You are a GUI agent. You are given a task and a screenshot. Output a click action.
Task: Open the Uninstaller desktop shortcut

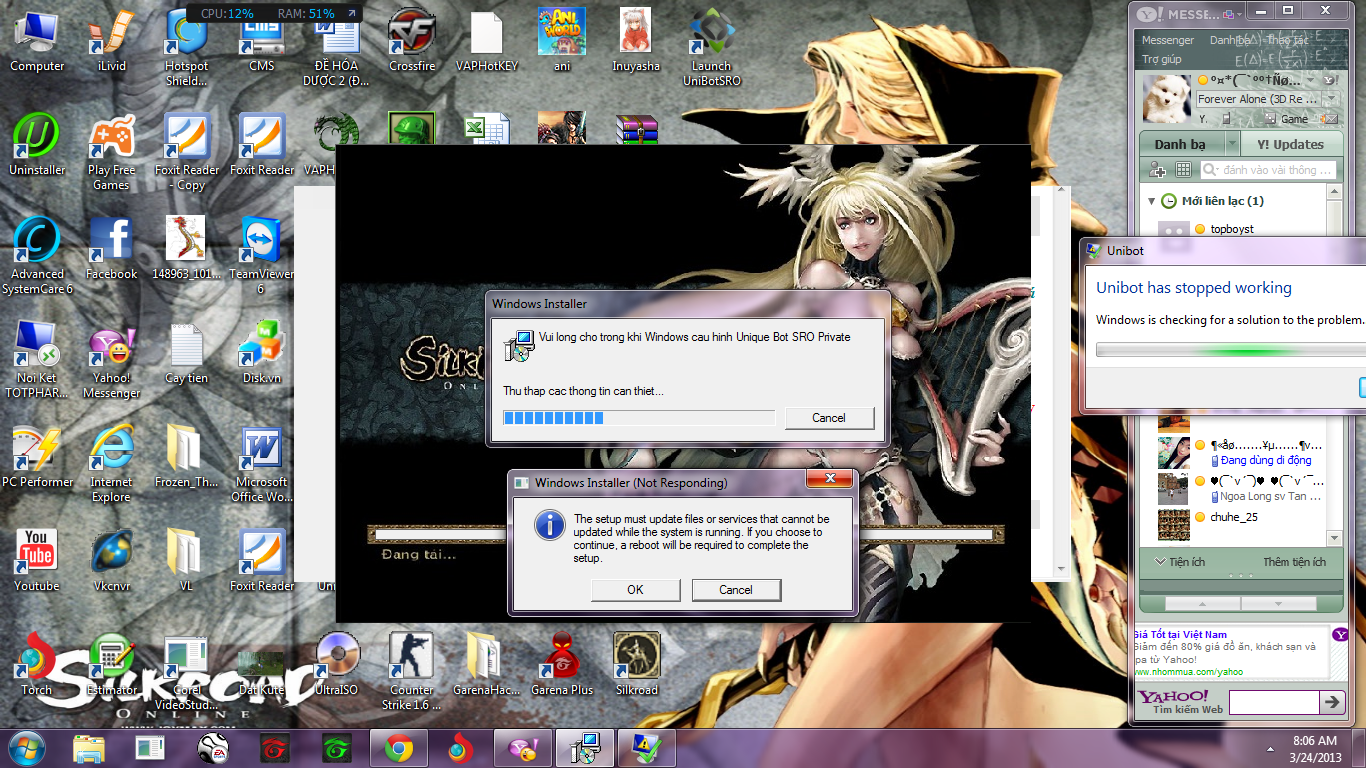(37, 145)
